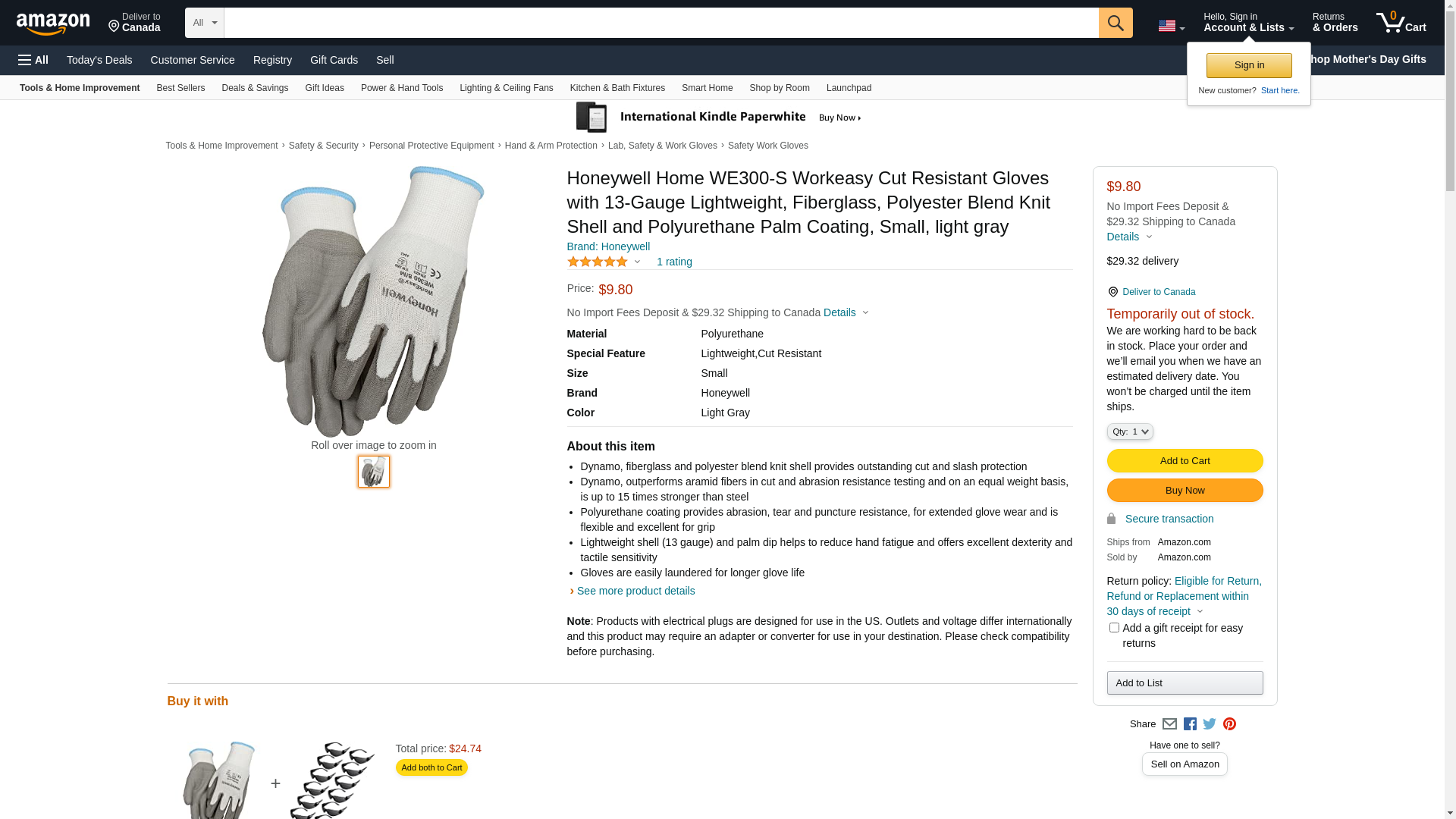This screenshot has height=819, width=1456.
Task: Click the Add to Cart button
Action: pyautogui.click(x=1185, y=461)
